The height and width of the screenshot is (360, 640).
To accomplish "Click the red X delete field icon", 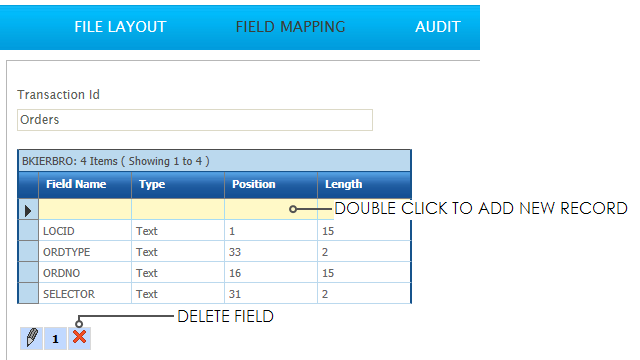I will pos(79,338).
